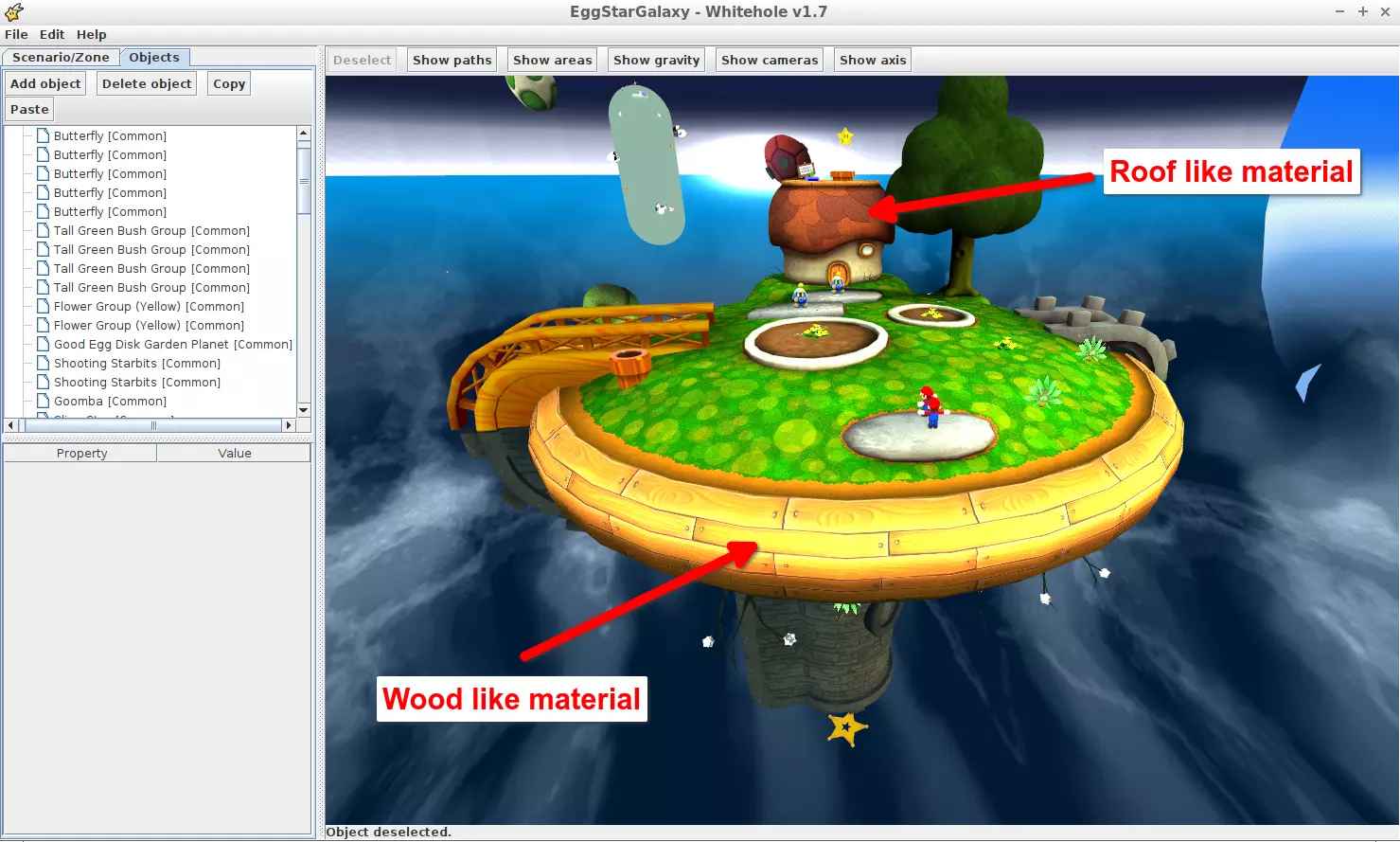Maximize the Whitehole window
The height and width of the screenshot is (842, 1400).
point(1362,11)
